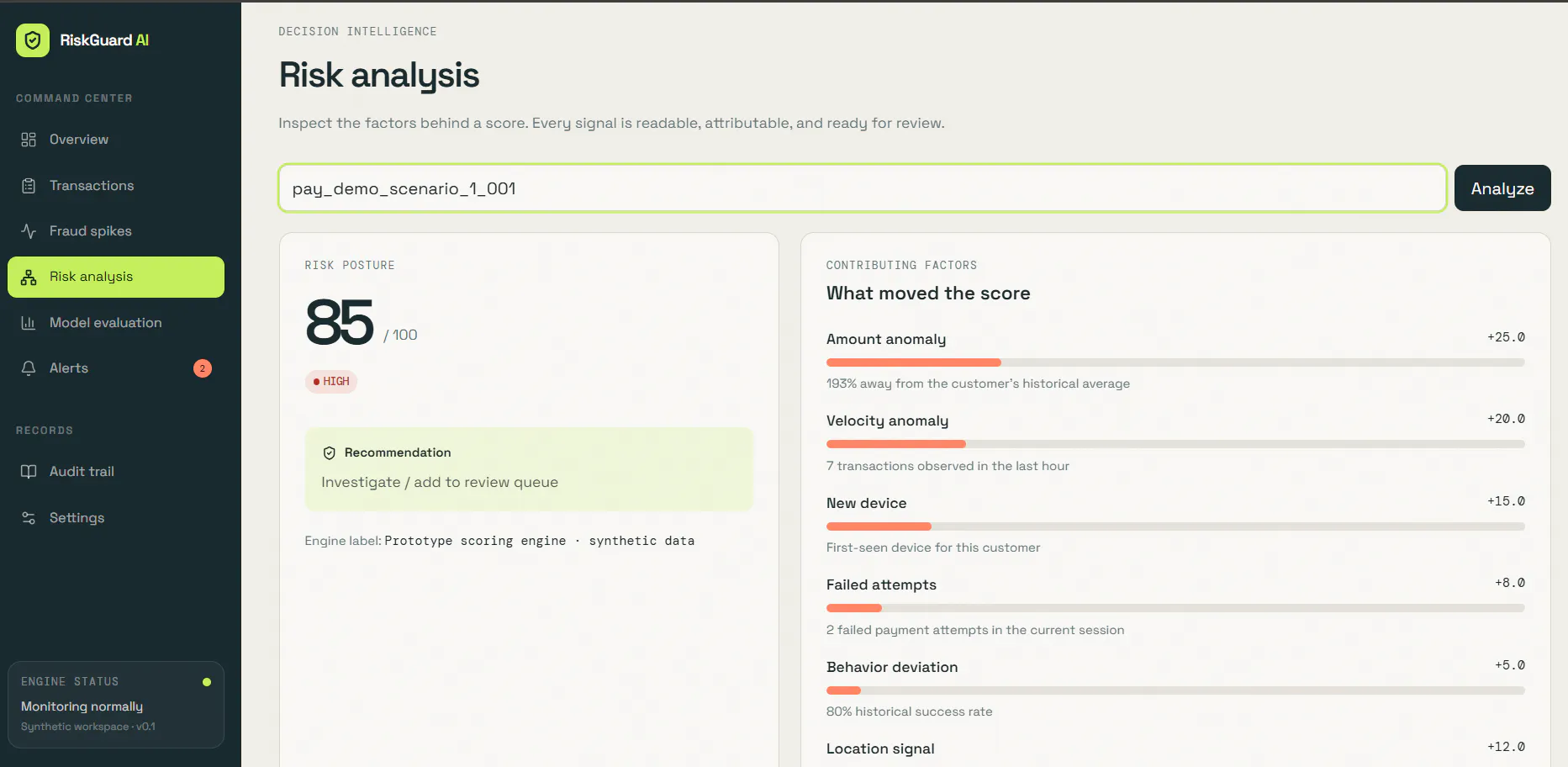
Task: Click the "What moved the score" heading
Action: pyautogui.click(x=928, y=294)
